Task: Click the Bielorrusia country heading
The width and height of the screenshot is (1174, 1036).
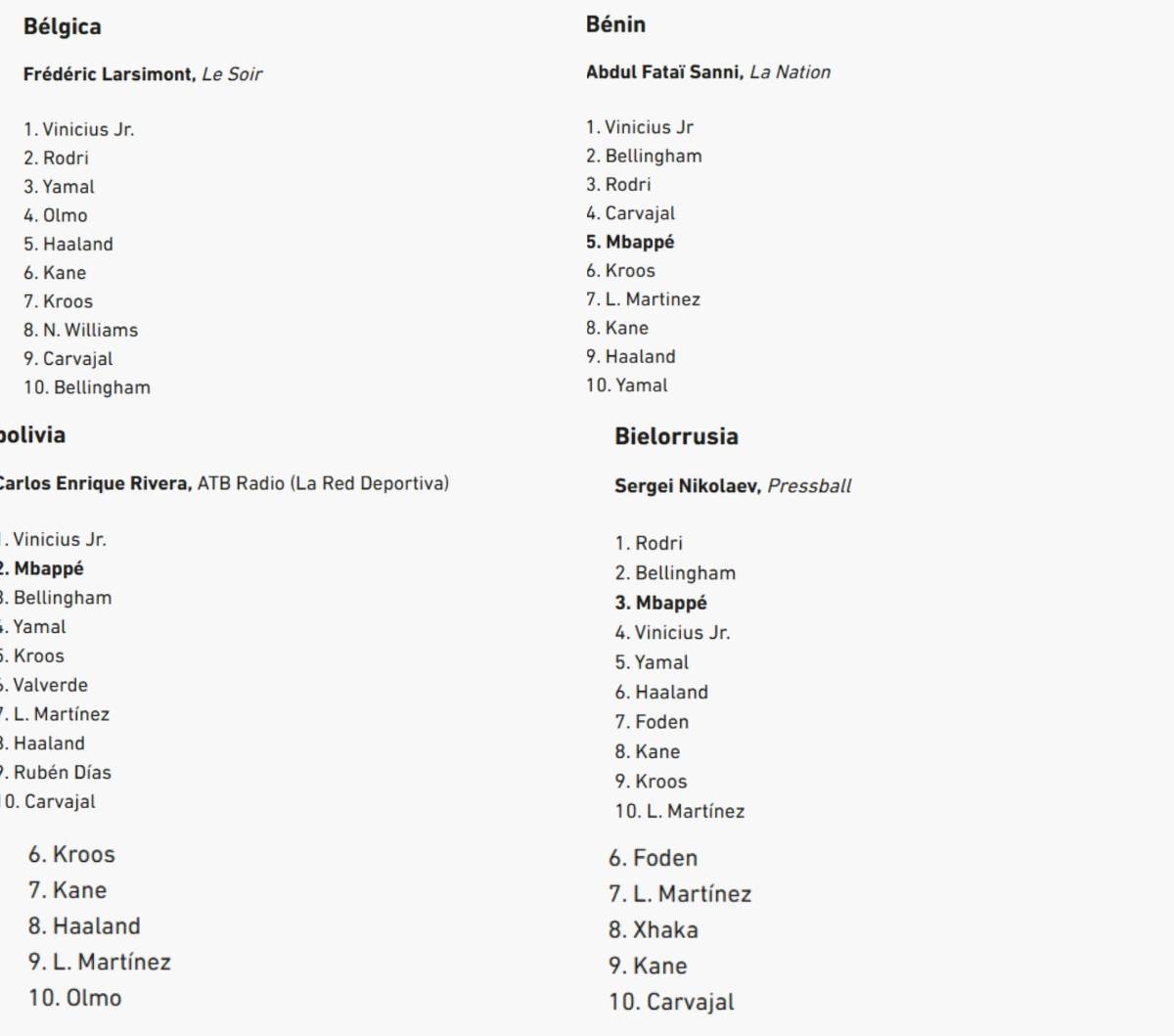Action: (x=676, y=436)
